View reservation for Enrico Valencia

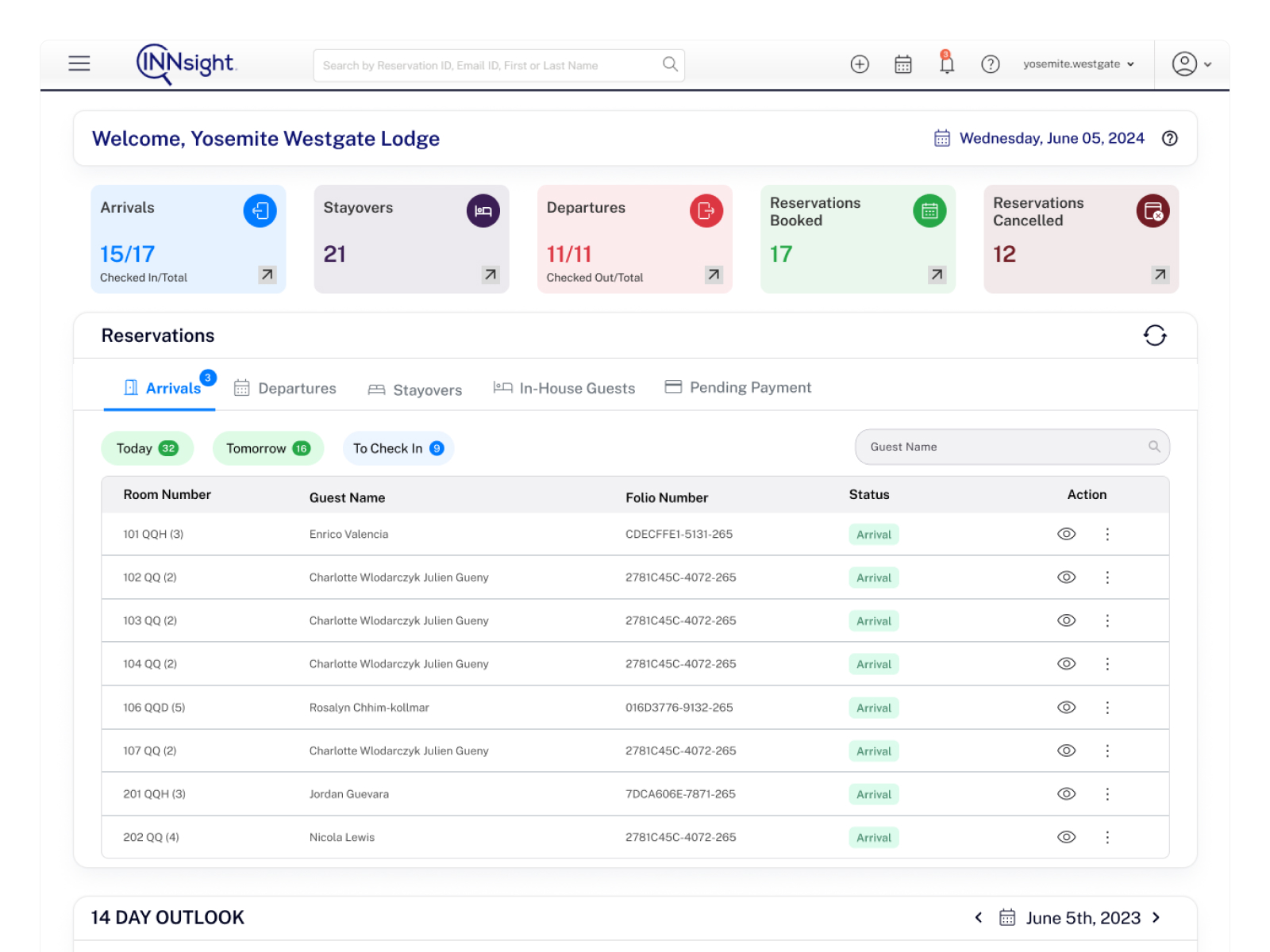pyautogui.click(x=1067, y=534)
